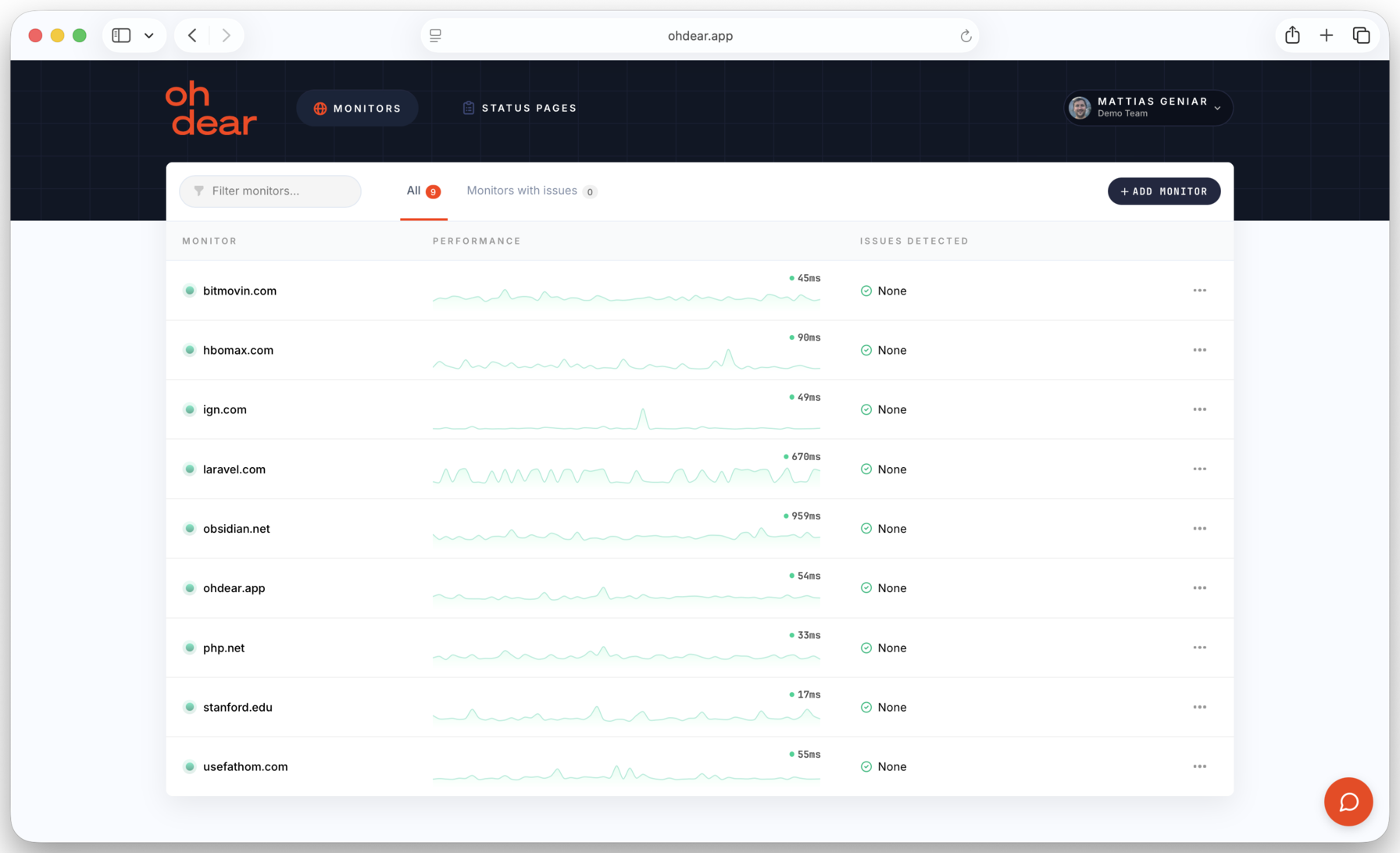Select the All monitors tab
Viewport: 1400px width, 853px height.
point(423,191)
